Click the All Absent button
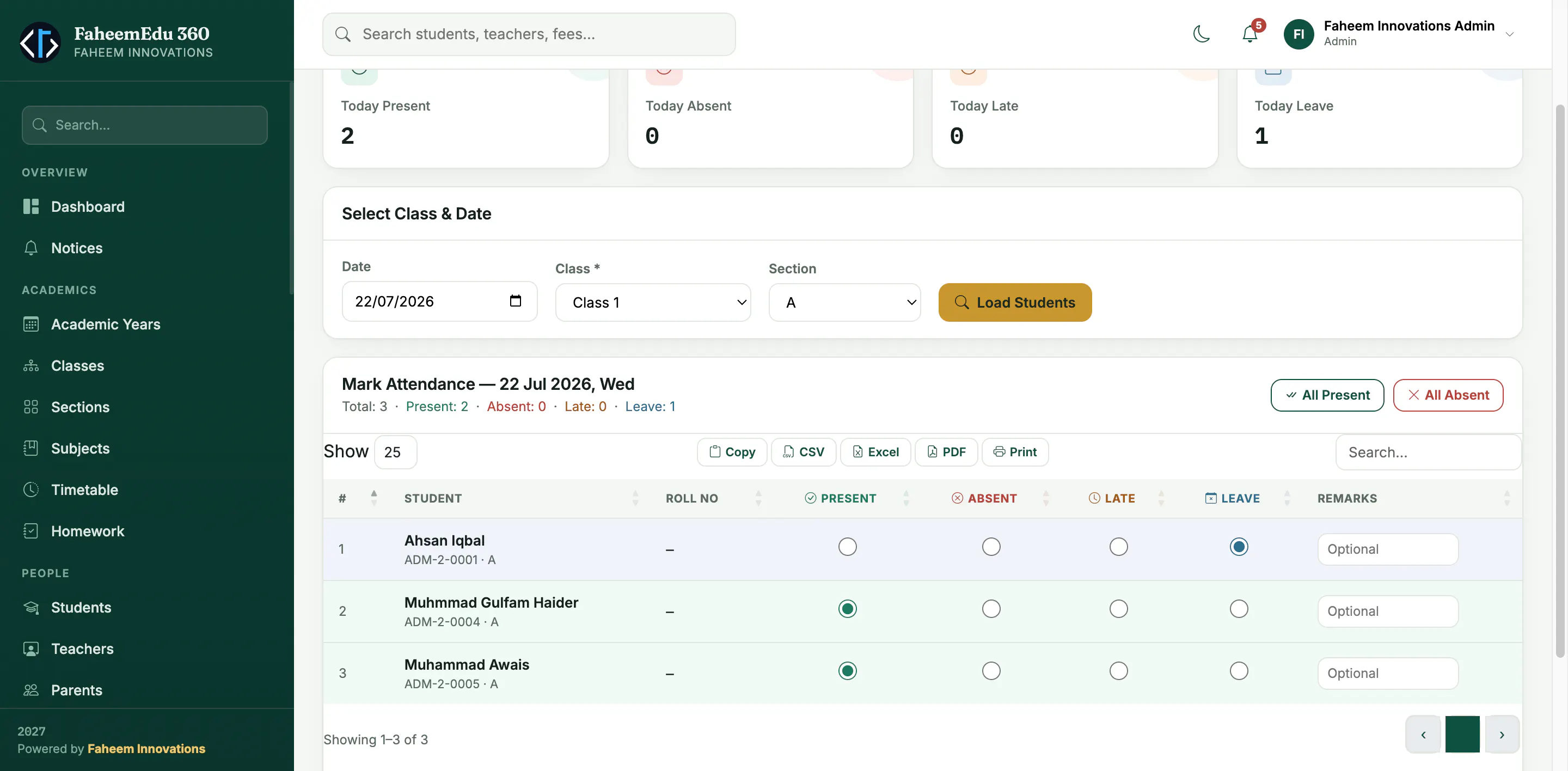 (1448, 395)
